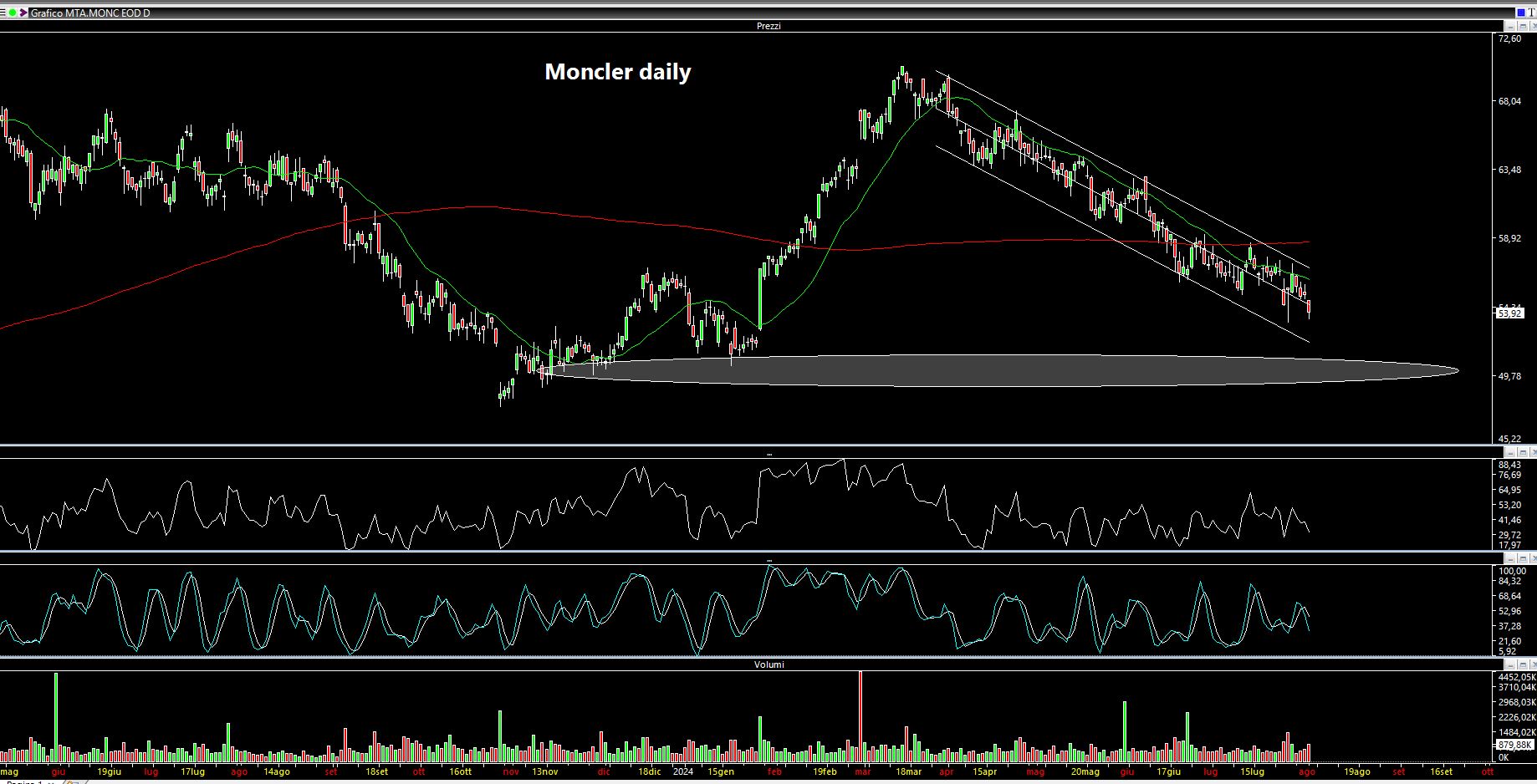1537x784 pixels.
Task: Click the 15gen date label
Action: coord(720,771)
